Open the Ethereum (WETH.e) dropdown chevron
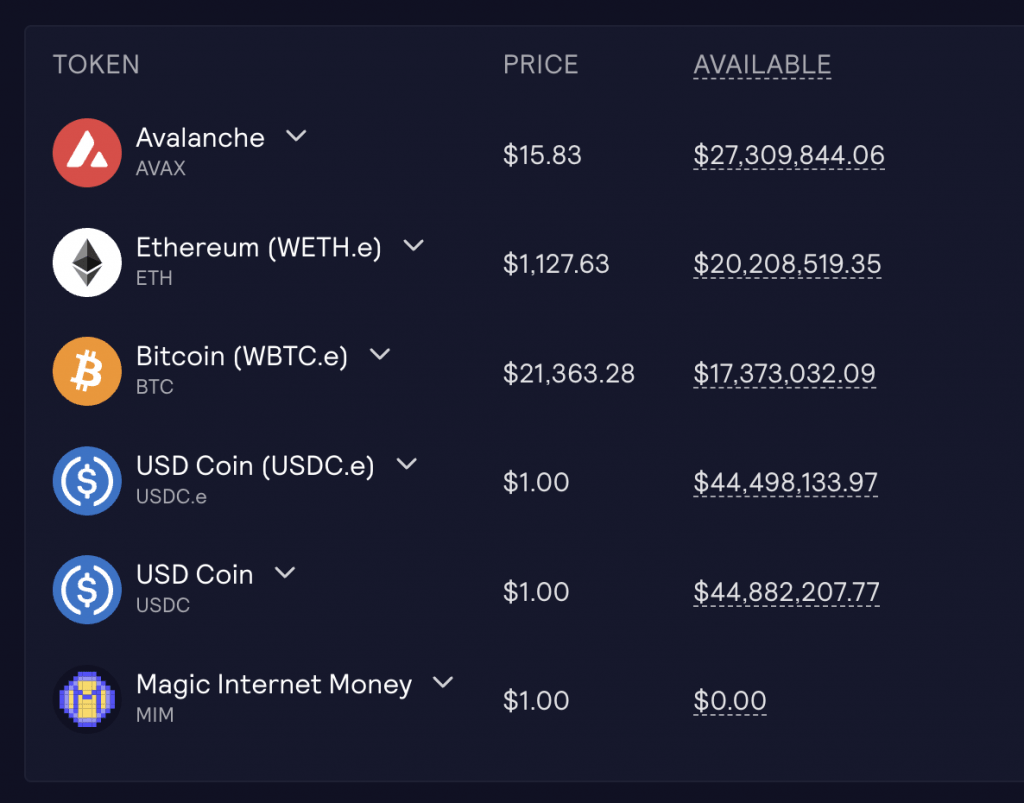 (x=413, y=246)
